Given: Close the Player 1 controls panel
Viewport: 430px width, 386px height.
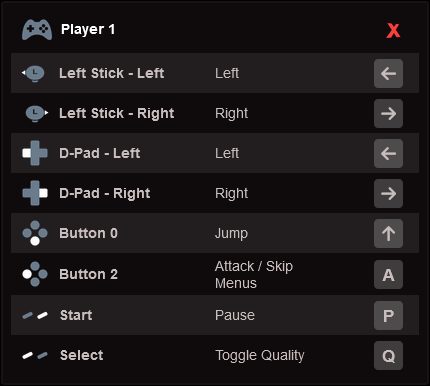Looking at the screenshot, I should [x=393, y=31].
